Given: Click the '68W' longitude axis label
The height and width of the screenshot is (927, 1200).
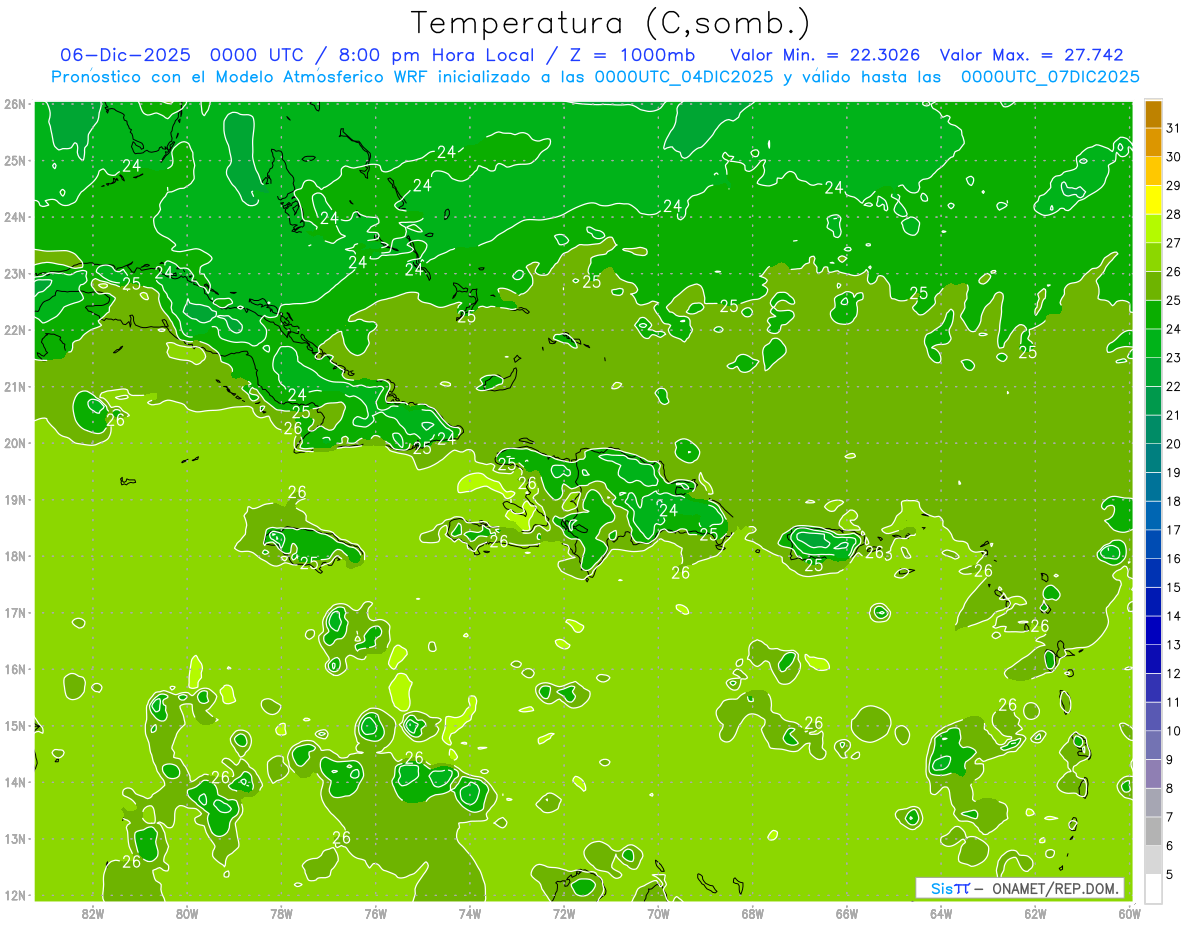Looking at the screenshot, I should point(753,913).
